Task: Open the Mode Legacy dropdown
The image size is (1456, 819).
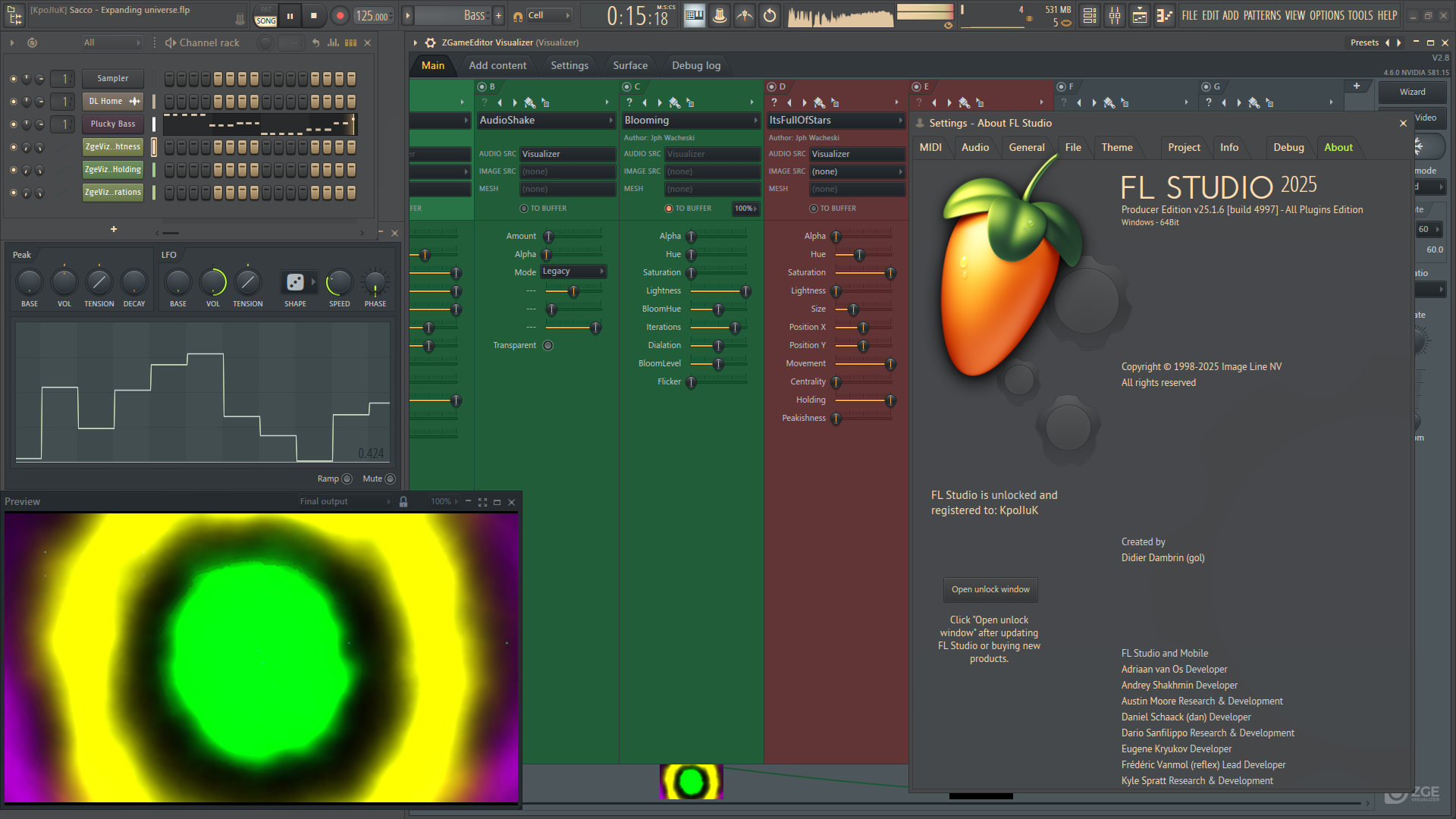Action: pos(573,271)
